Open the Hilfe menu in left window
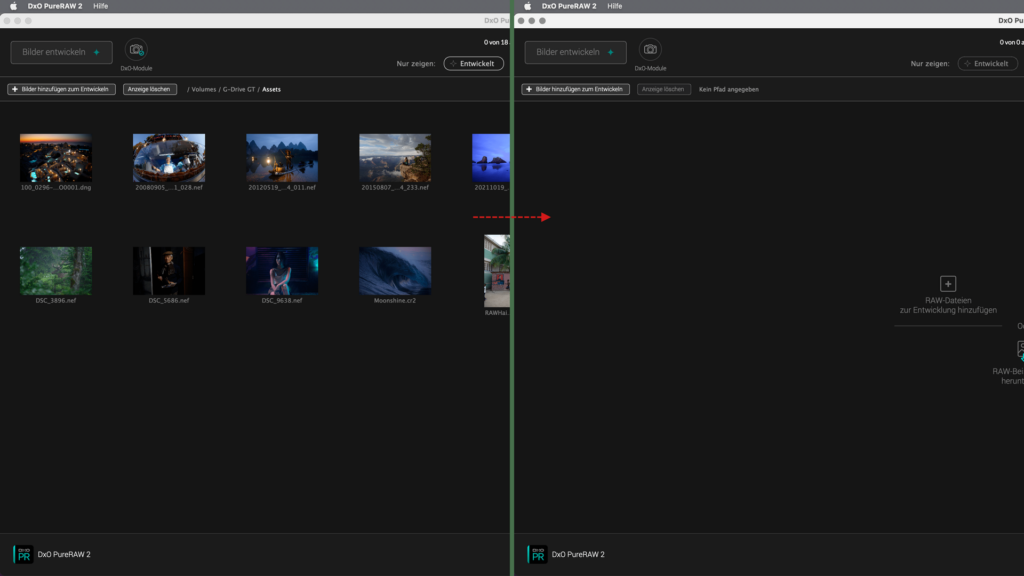This screenshot has height=576, width=1024. tap(101, 6)
